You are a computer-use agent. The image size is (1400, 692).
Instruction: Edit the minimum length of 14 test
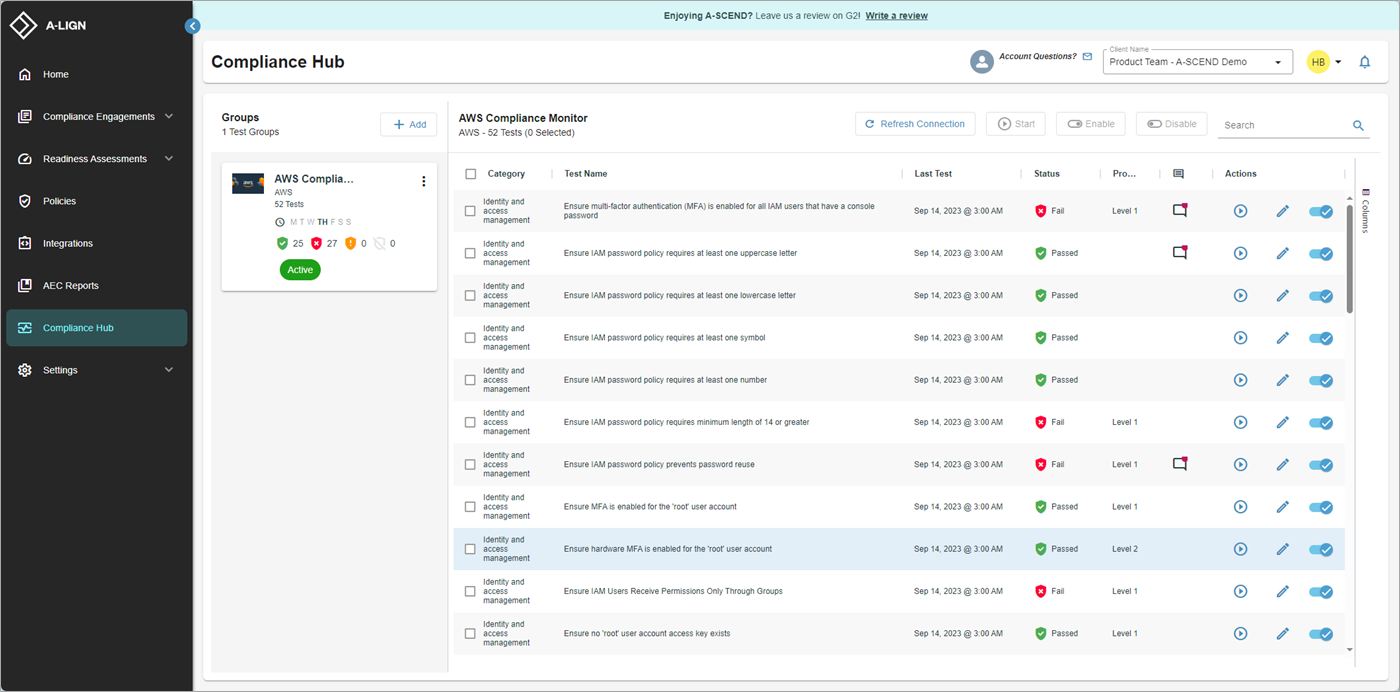(x=1283, y=422)
